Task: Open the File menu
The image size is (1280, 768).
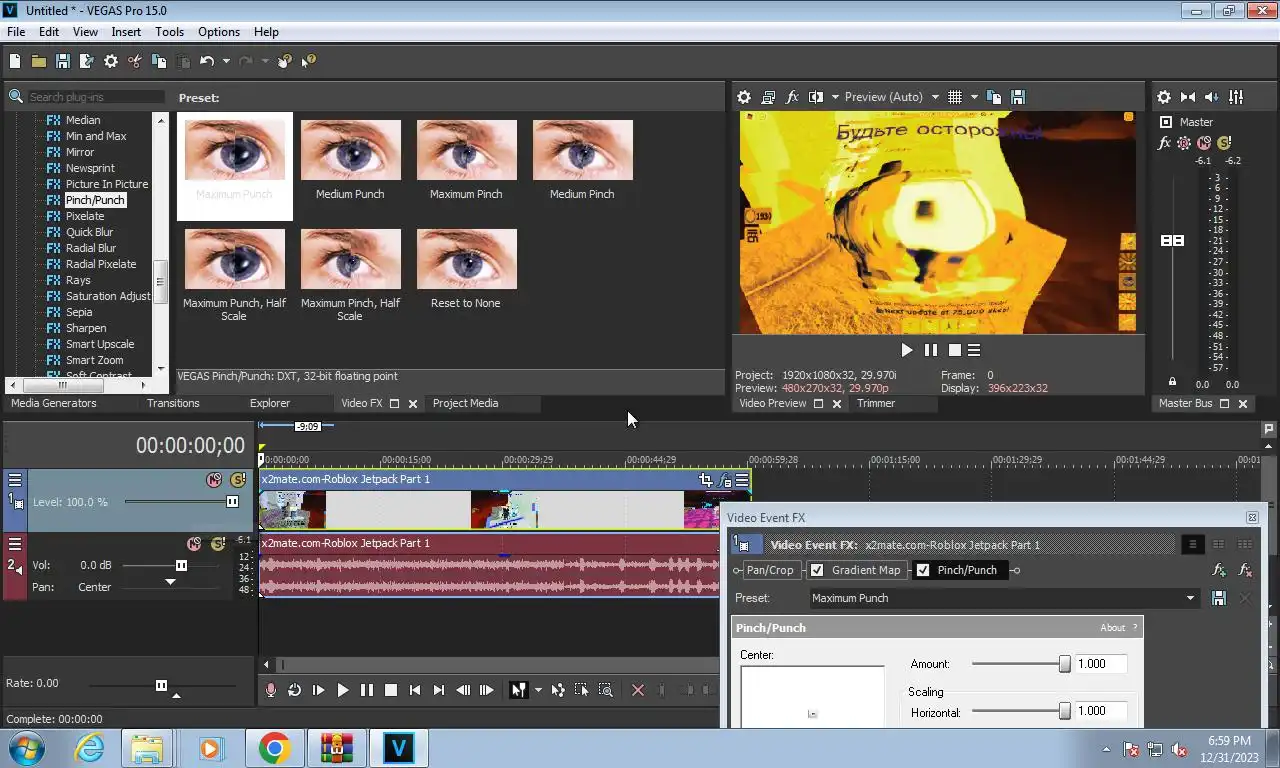Action: [x=16, y=32]
